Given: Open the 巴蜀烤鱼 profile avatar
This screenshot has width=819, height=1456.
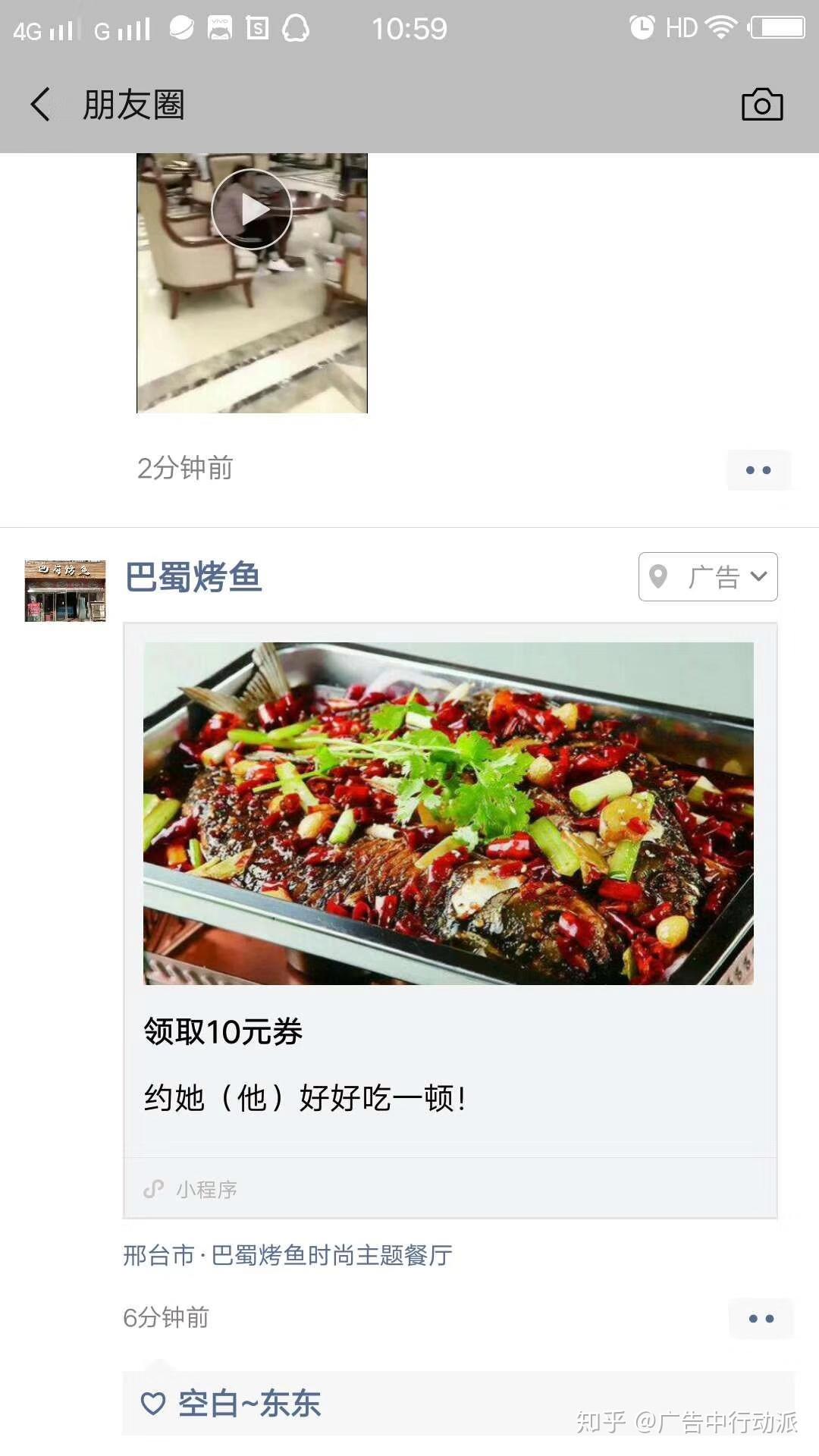Looking at the screenshot, I should [x=65, y=591].
